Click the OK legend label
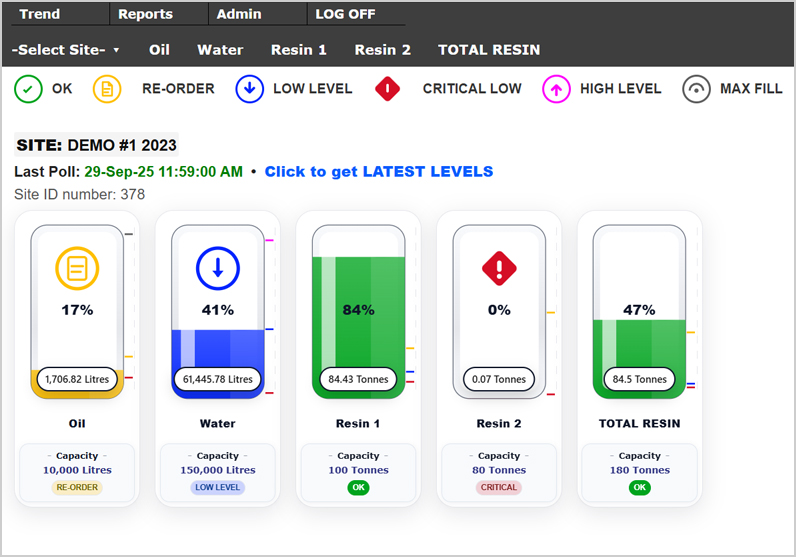The height and width of the screenshot is (557, 796). click(x=62, y=88)
